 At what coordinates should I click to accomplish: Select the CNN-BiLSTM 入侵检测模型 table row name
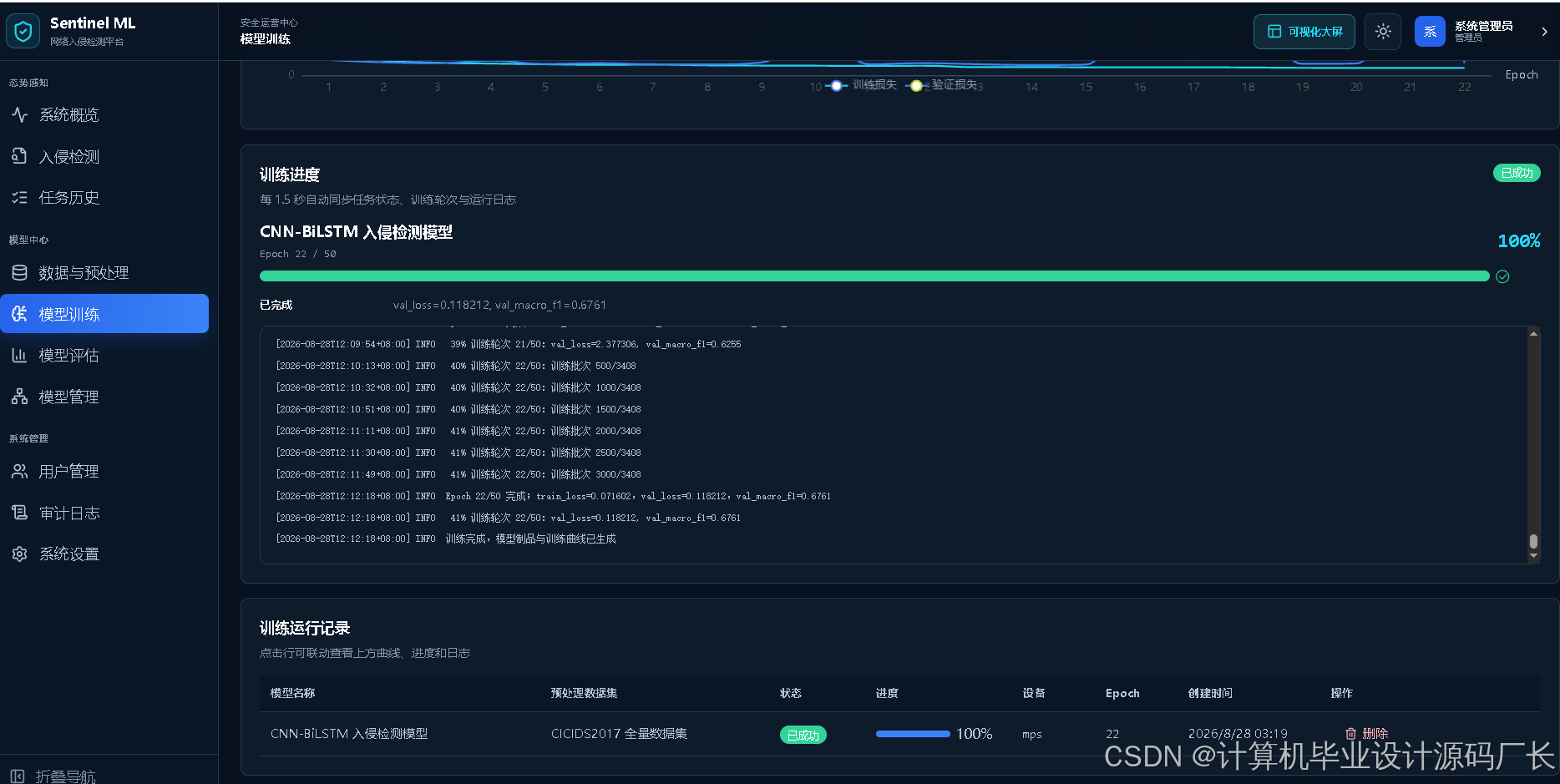pos(349,734)
